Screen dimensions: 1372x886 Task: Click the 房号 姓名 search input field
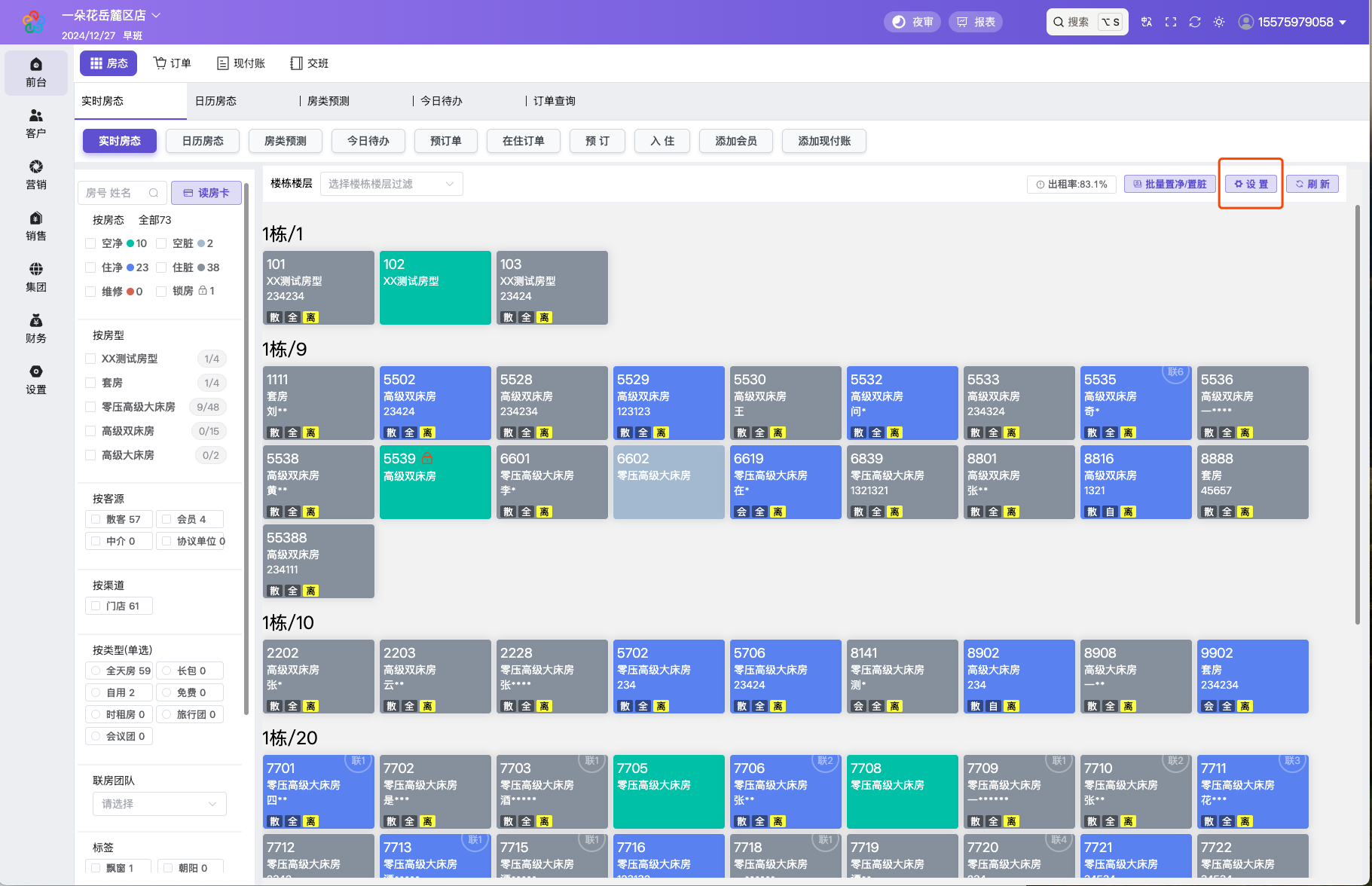tap(122, 193)
